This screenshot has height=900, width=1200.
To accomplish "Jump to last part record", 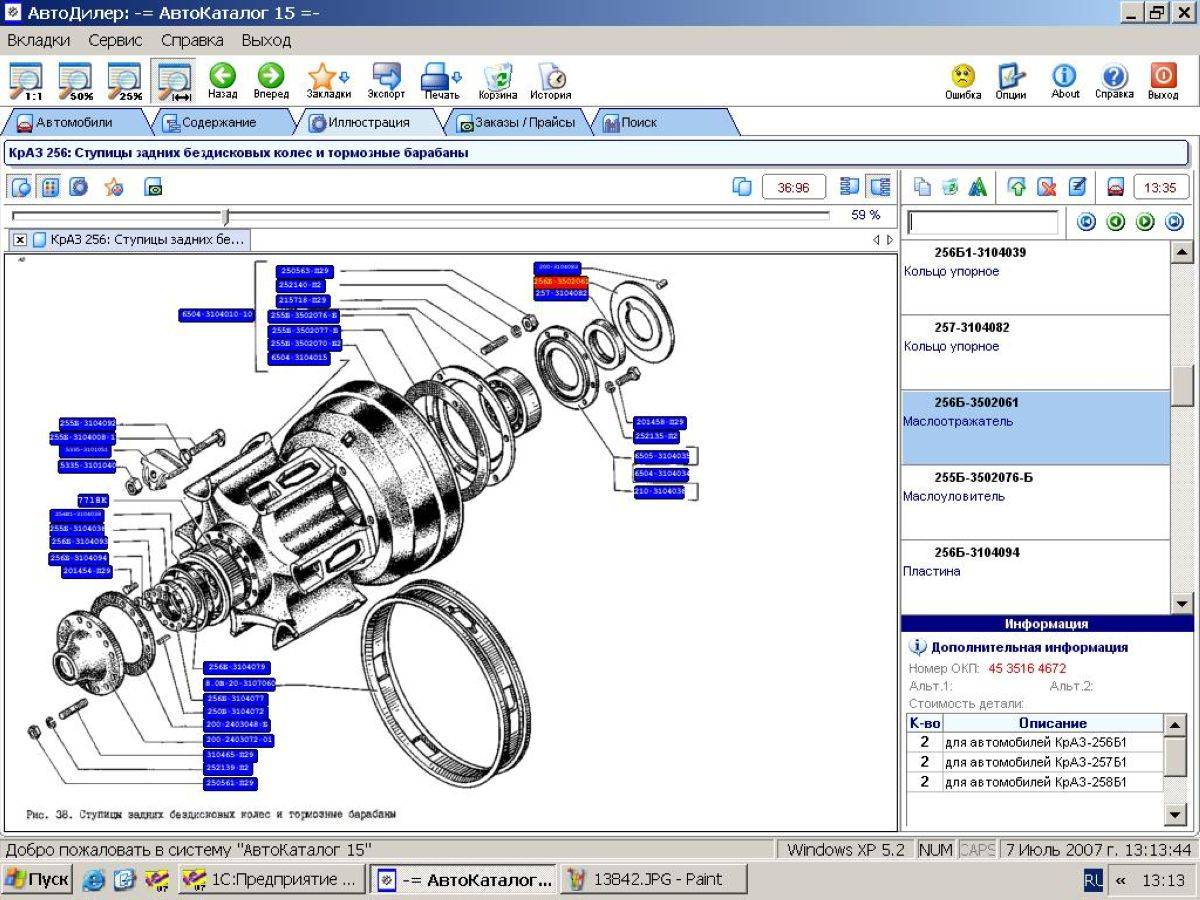I will [x=1174, y=222].
